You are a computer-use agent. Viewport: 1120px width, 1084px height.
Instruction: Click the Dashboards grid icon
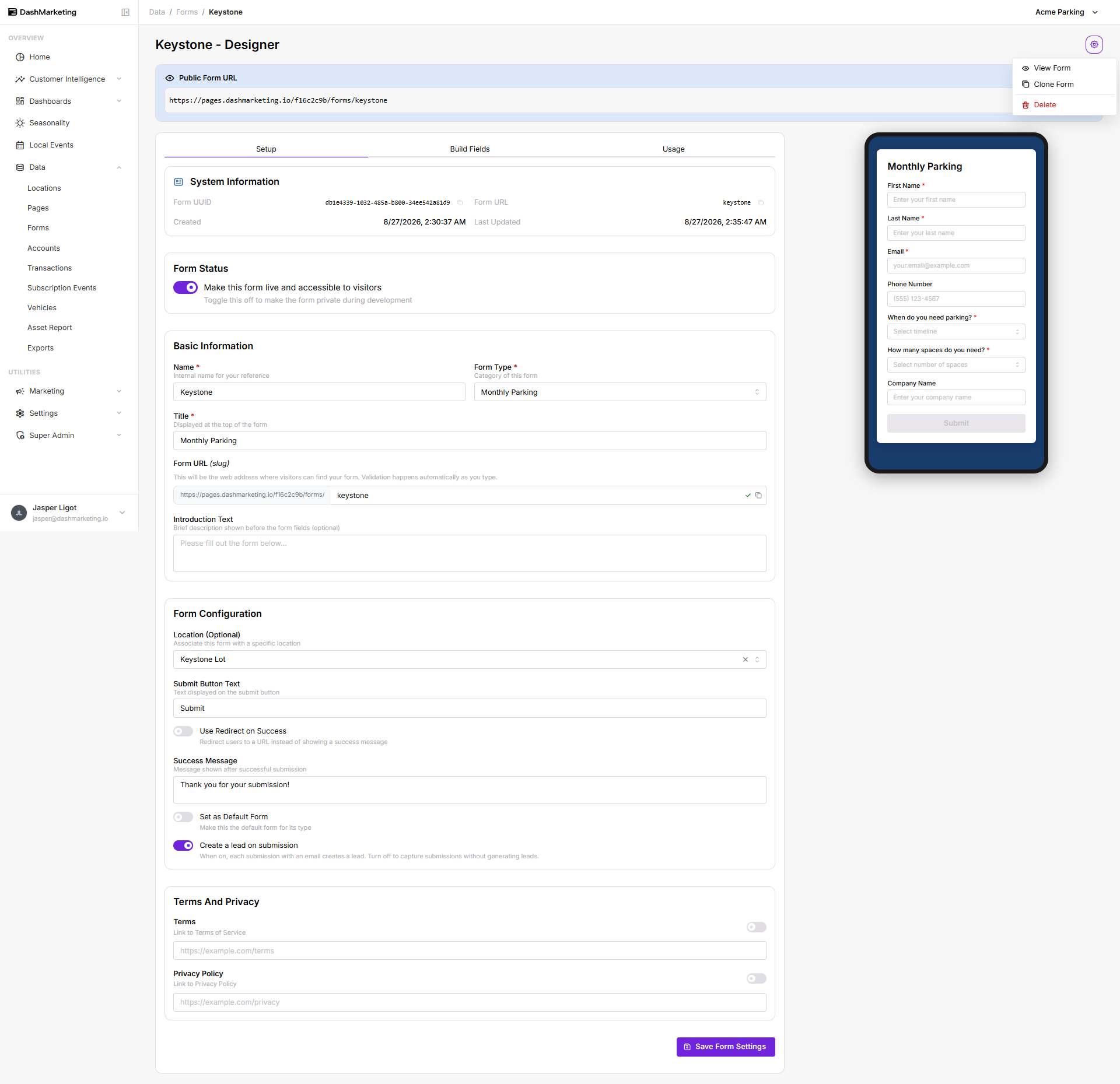click(20, 101)
